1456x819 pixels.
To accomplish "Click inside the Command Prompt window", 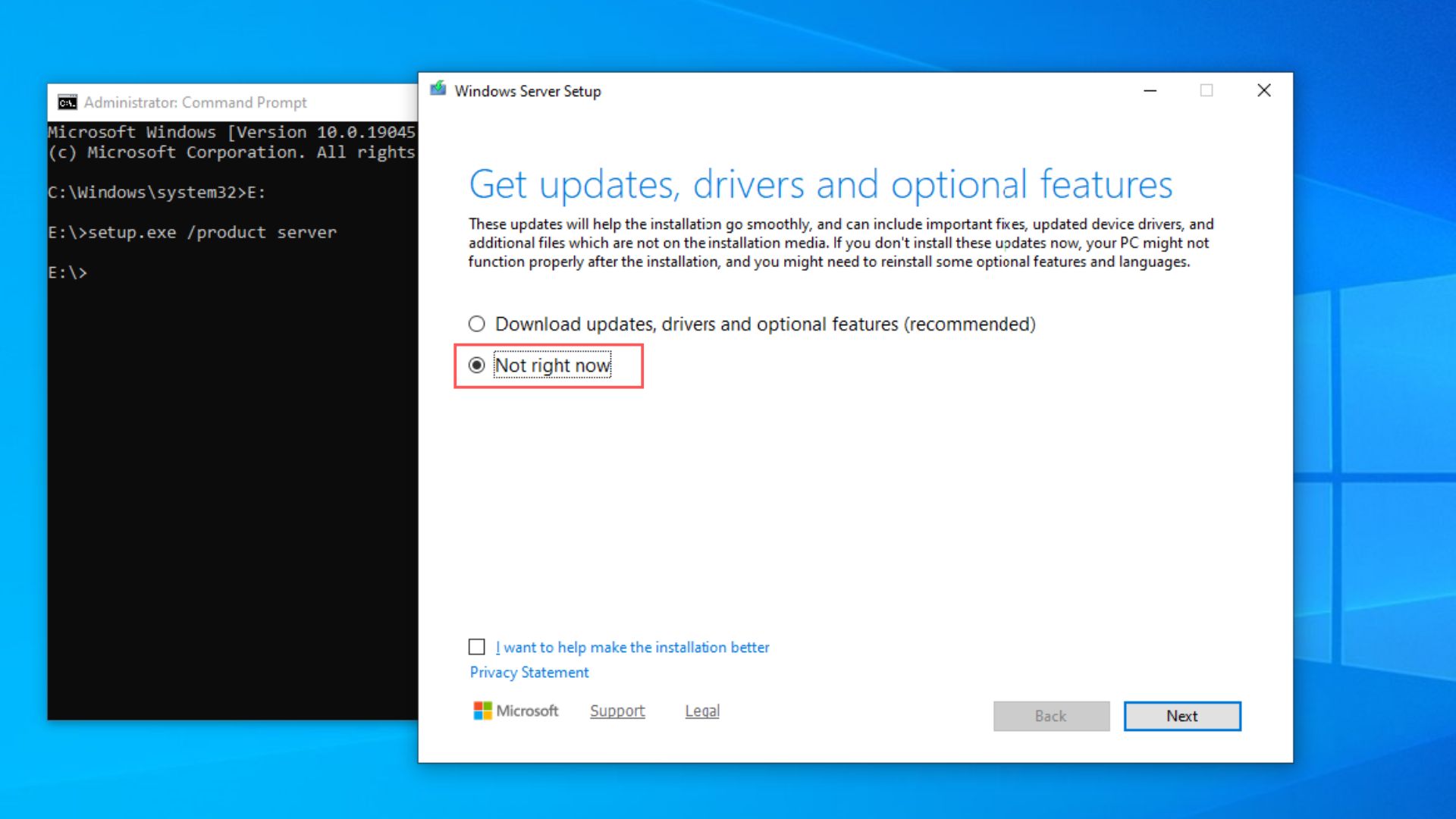I will click(227, 455).
